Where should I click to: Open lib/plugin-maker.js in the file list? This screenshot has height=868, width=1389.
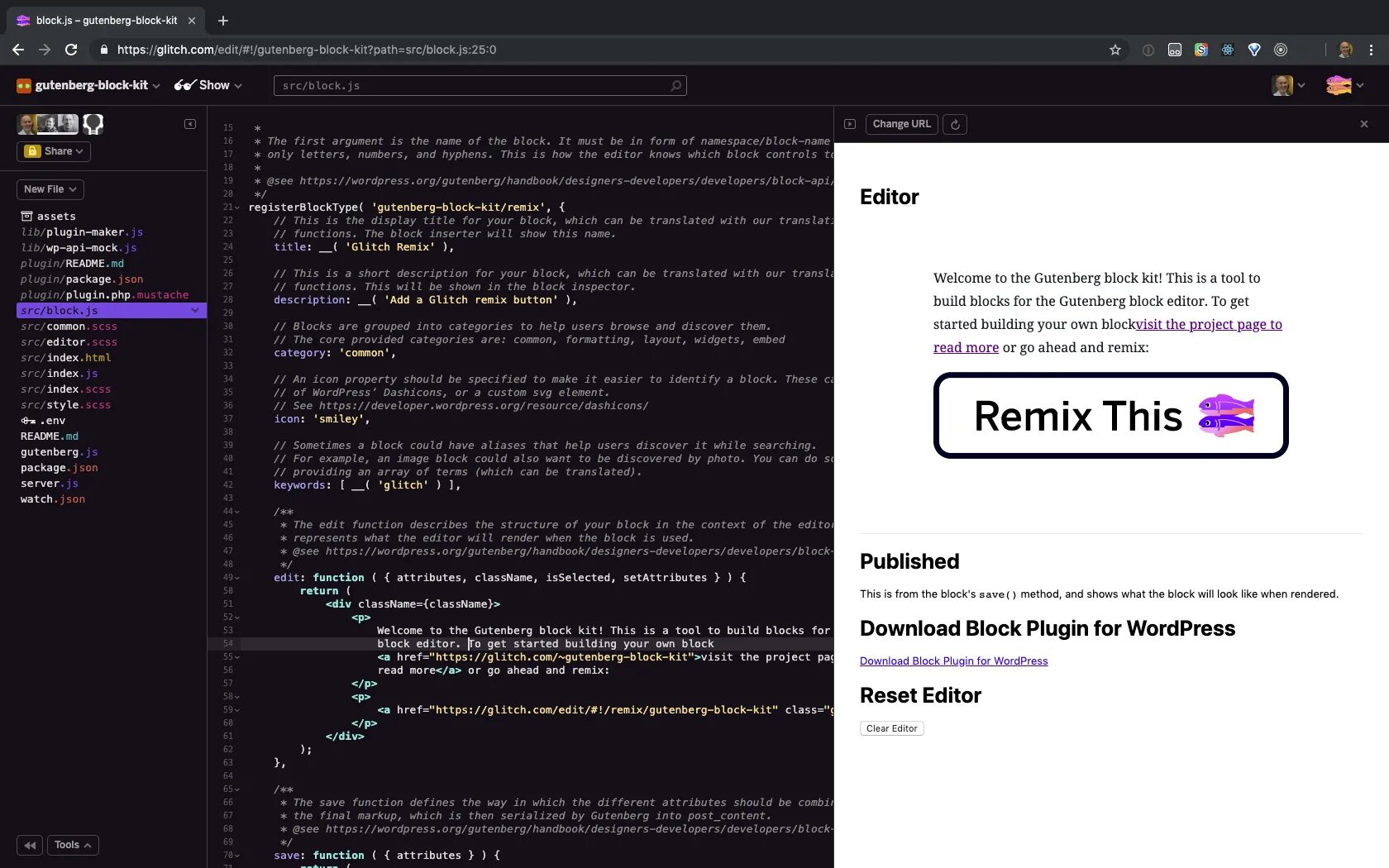(82, 232)
